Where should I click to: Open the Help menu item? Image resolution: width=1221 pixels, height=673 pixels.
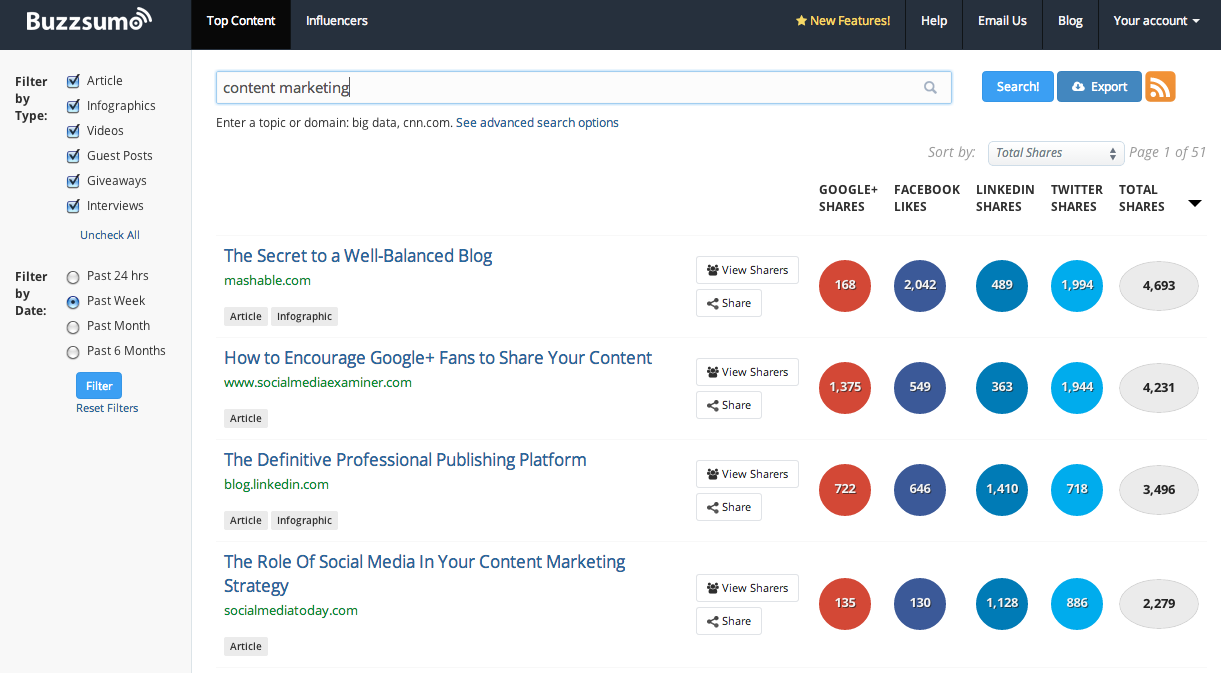click(x=934, y=20)
